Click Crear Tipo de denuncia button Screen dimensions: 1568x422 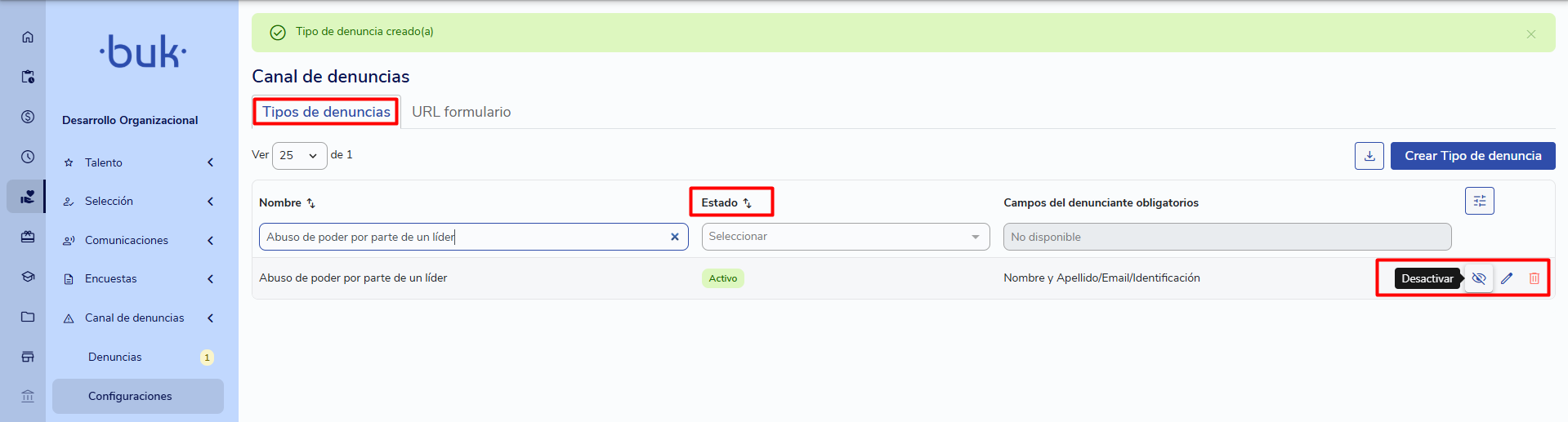1473,156
